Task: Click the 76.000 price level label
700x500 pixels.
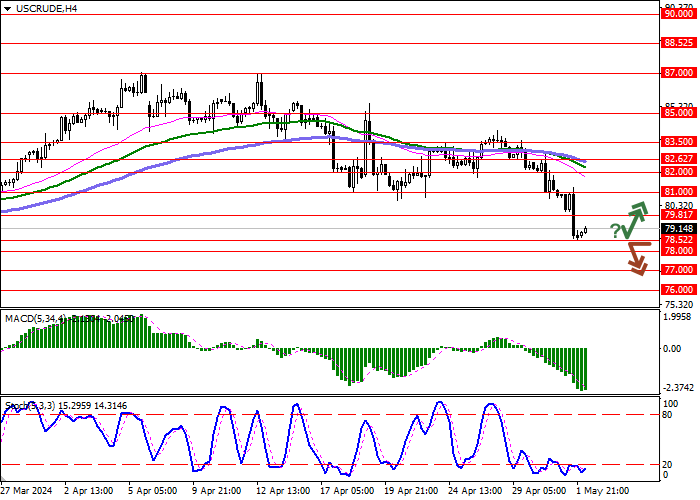Action: pos(679,290)
